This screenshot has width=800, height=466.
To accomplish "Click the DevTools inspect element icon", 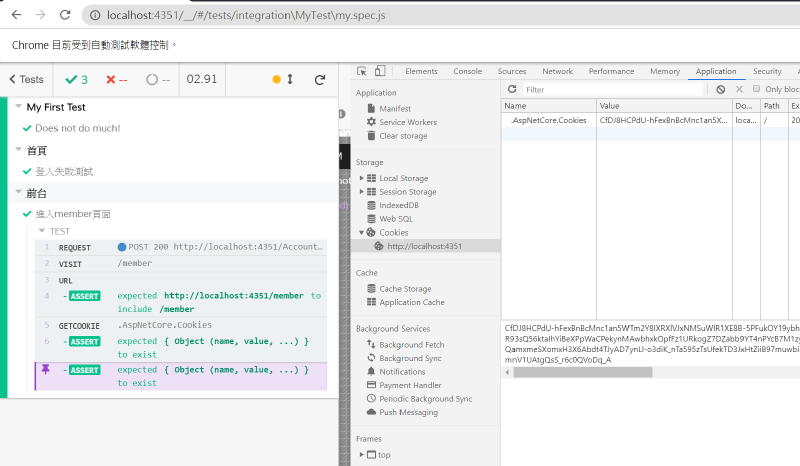I will pos(361,71).
